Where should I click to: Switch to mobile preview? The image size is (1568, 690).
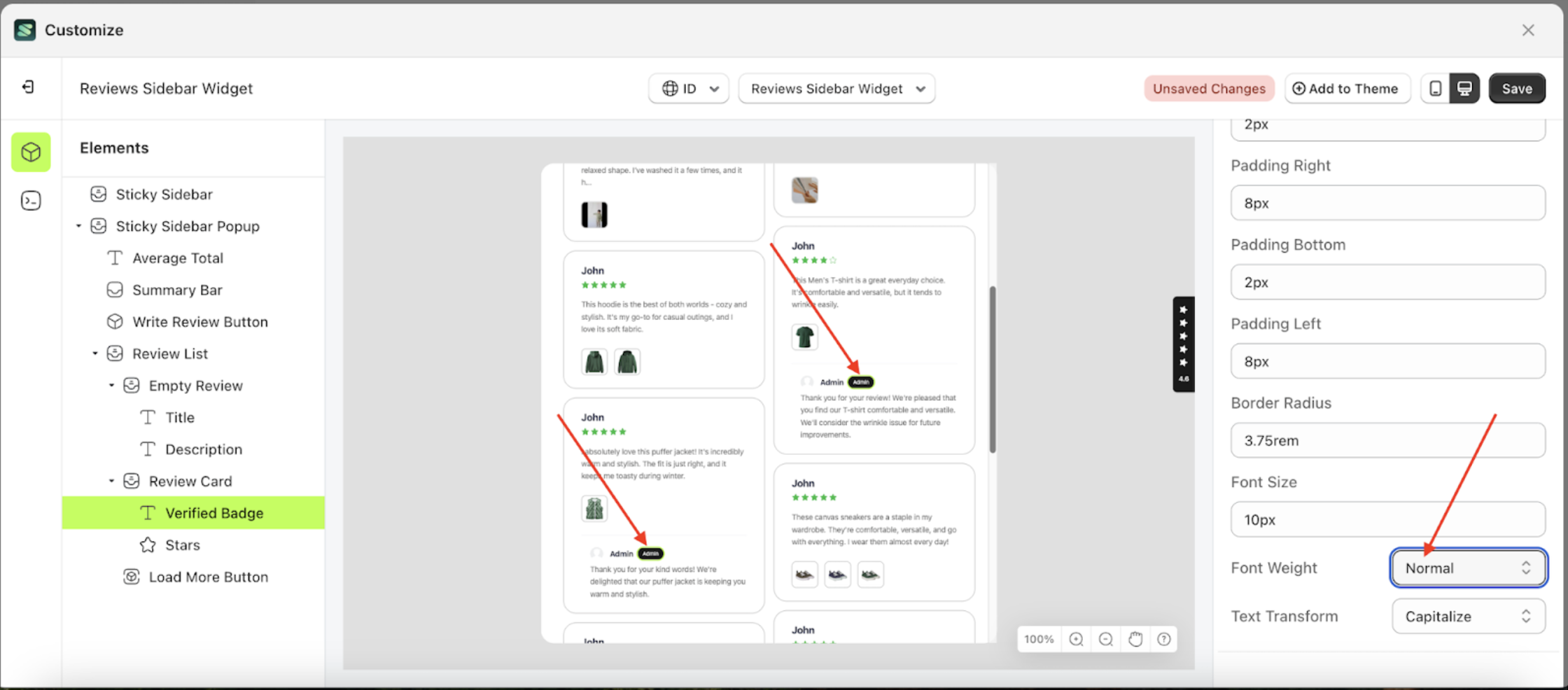click(x=1435, y=89)
